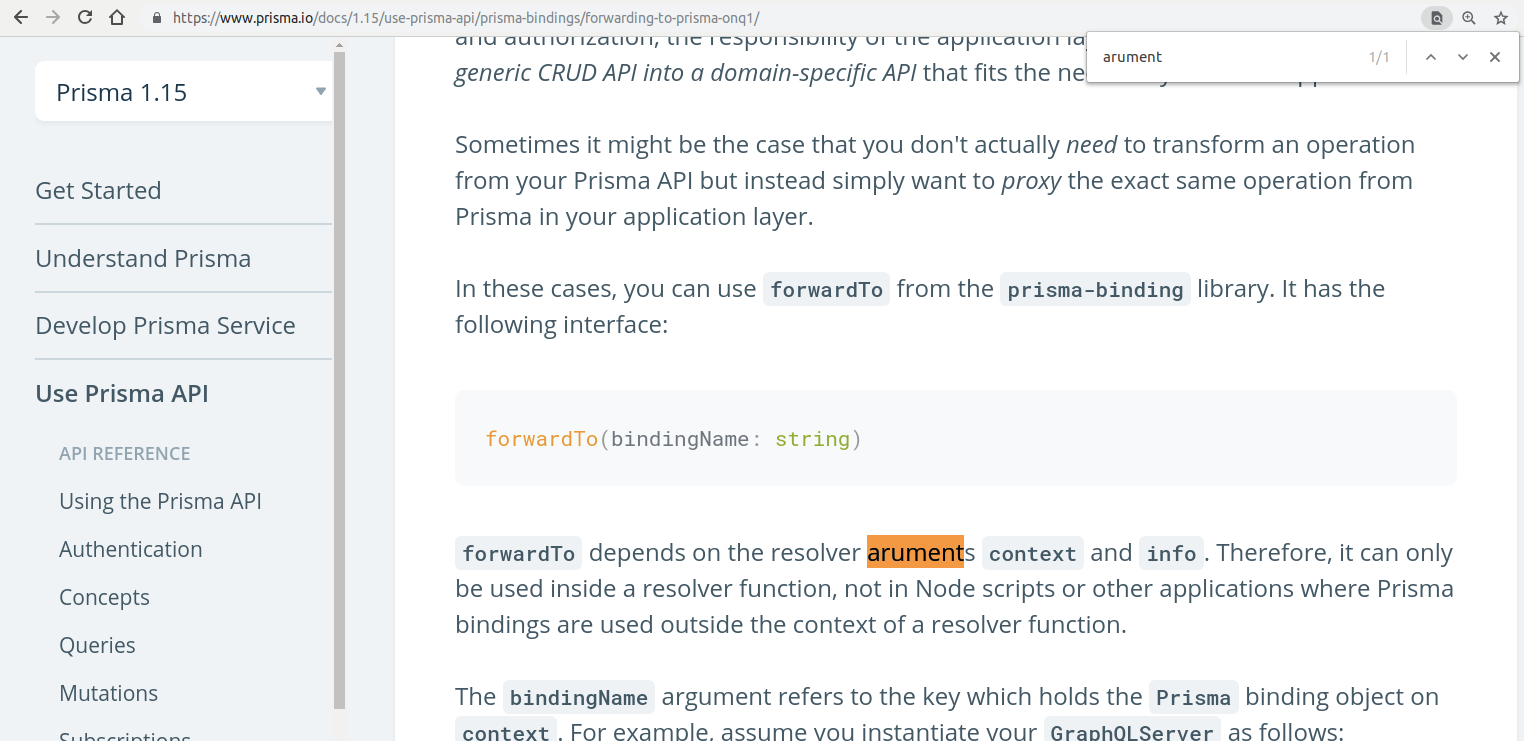Switch to the Queries documentation page
1524x741 pixels.
pos(97,645)
